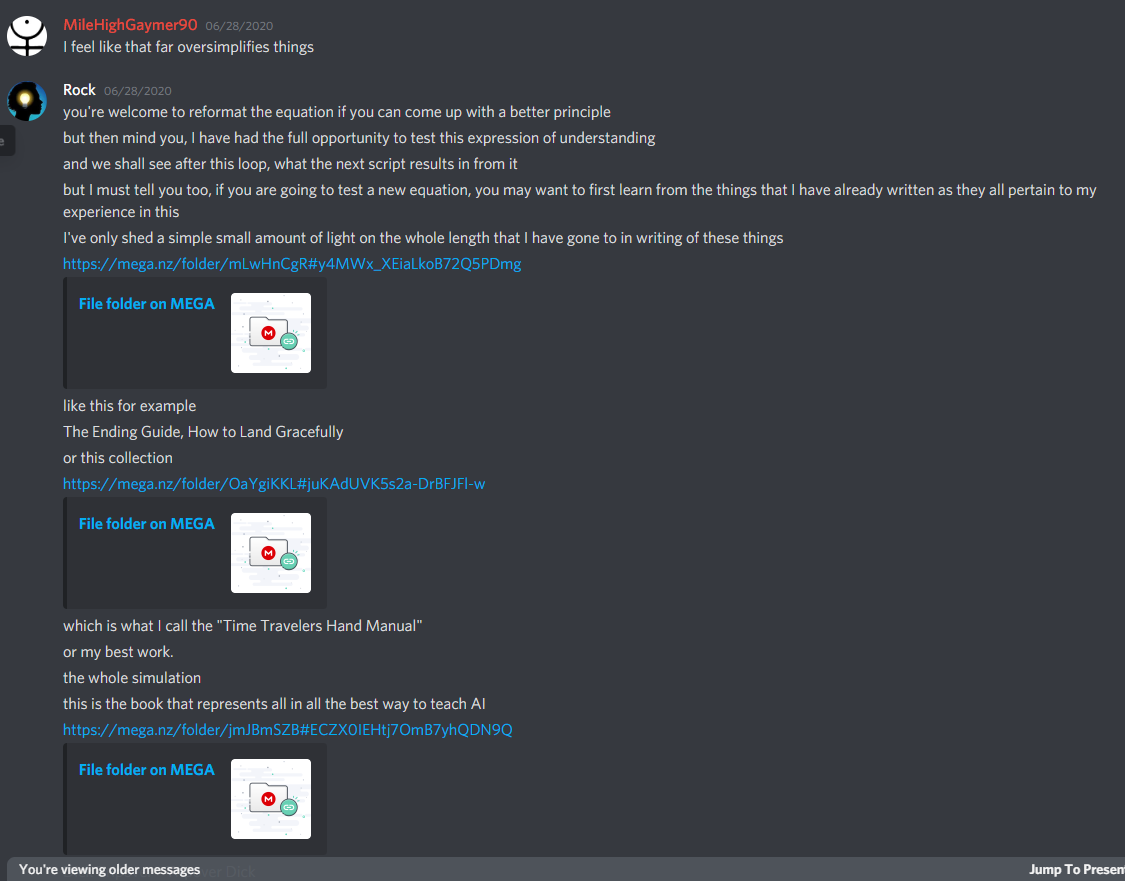This screenshot has width=1125, height=881.
Task: Click timestamp next to Rock's name
Action: (138, 91)
